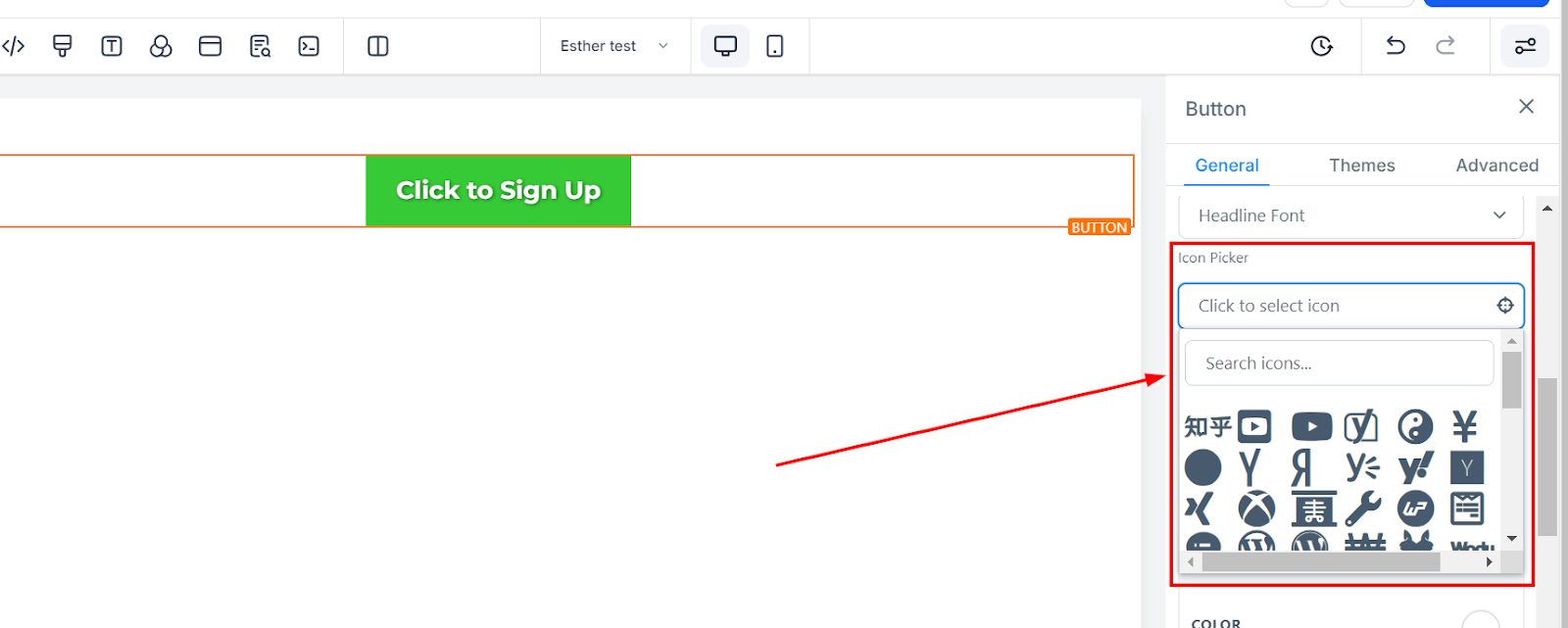This screenshot has height=628, width=1568.
Task: Click the green Click to Sign Up button
Action: (498, 191)
